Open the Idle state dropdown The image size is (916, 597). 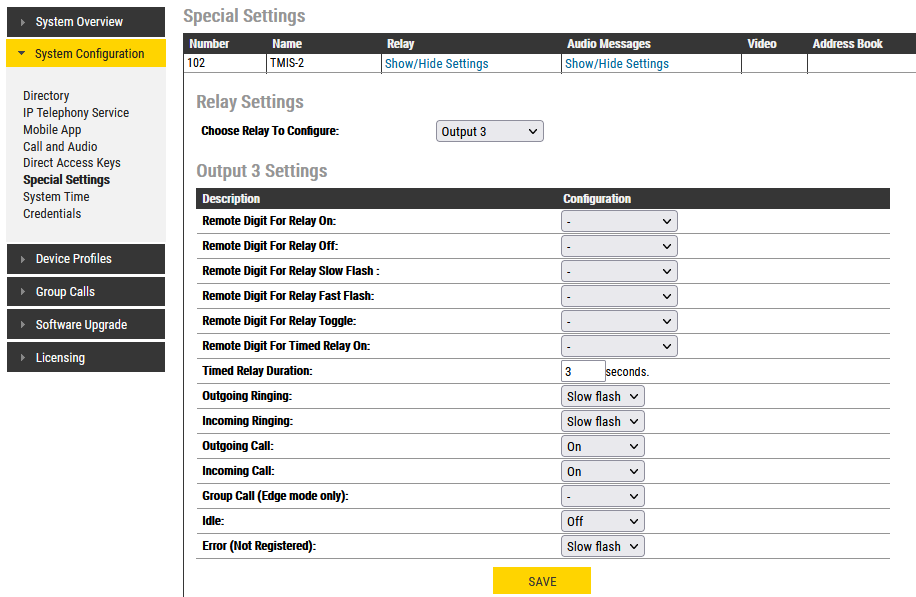[x=603, y=522]
